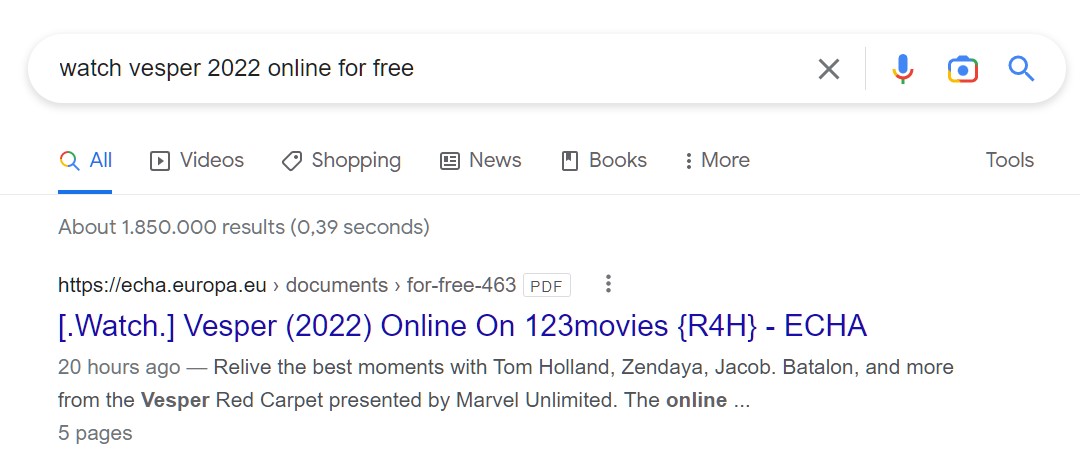Click the PDF label badge
Viewport: 1080px width, 470px height.
click(547, 285)
